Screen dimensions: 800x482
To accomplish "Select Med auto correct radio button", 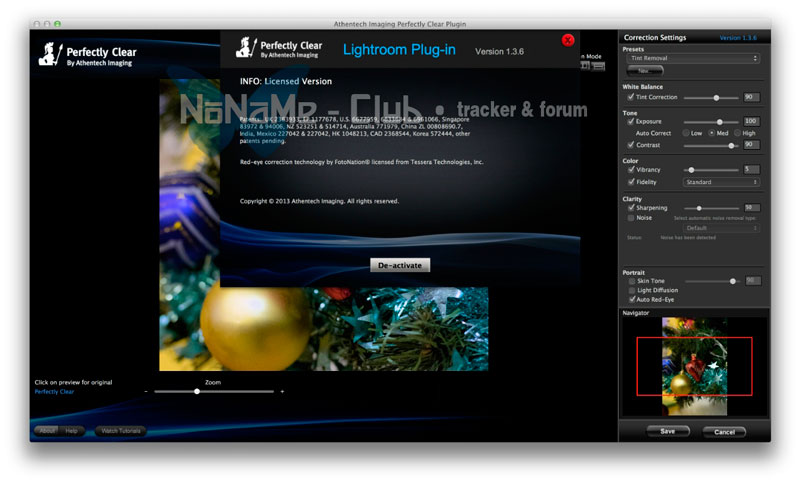I will pyautogui.click(x=712, y=133).
